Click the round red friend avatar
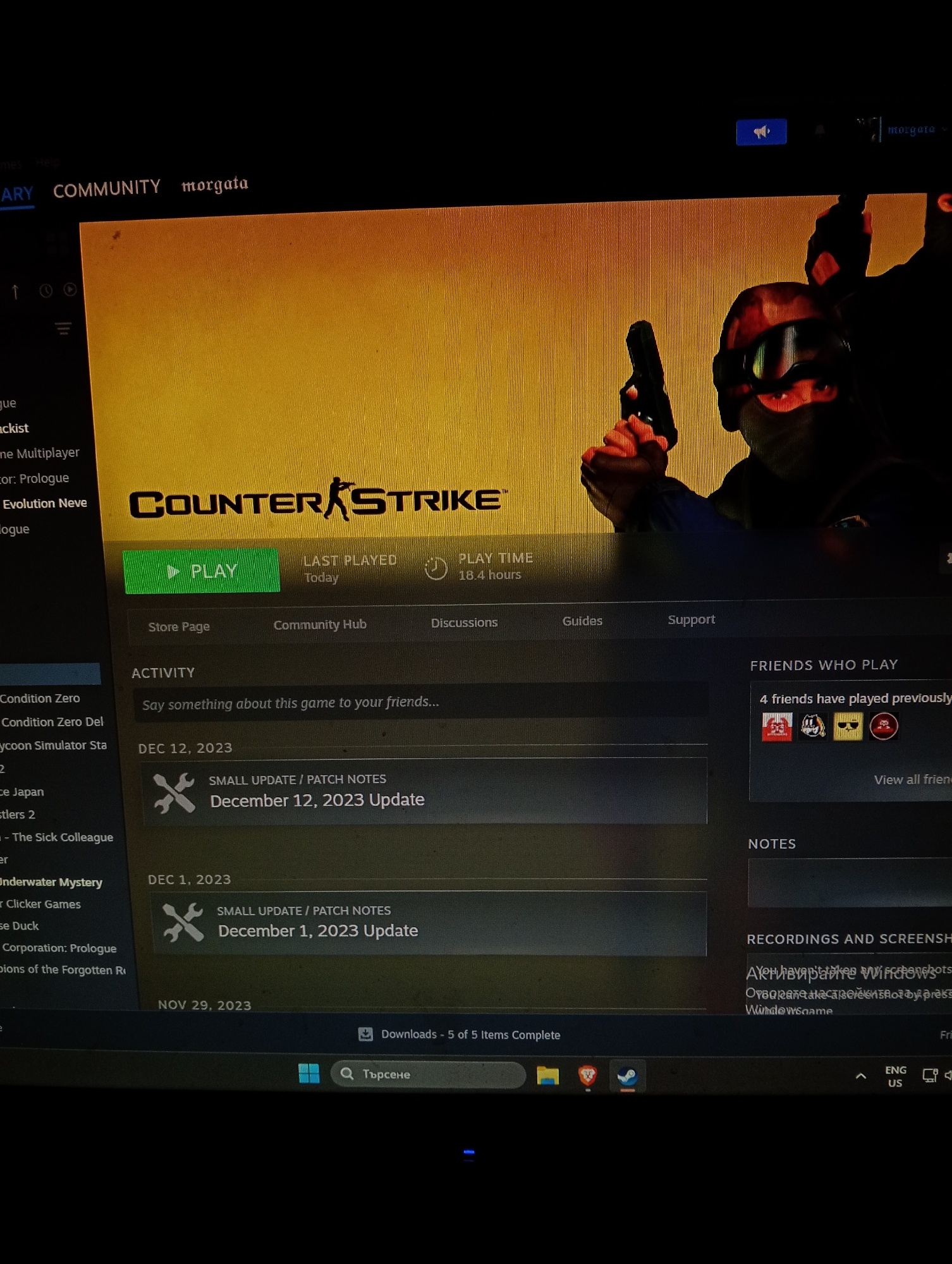 point(883,726)
